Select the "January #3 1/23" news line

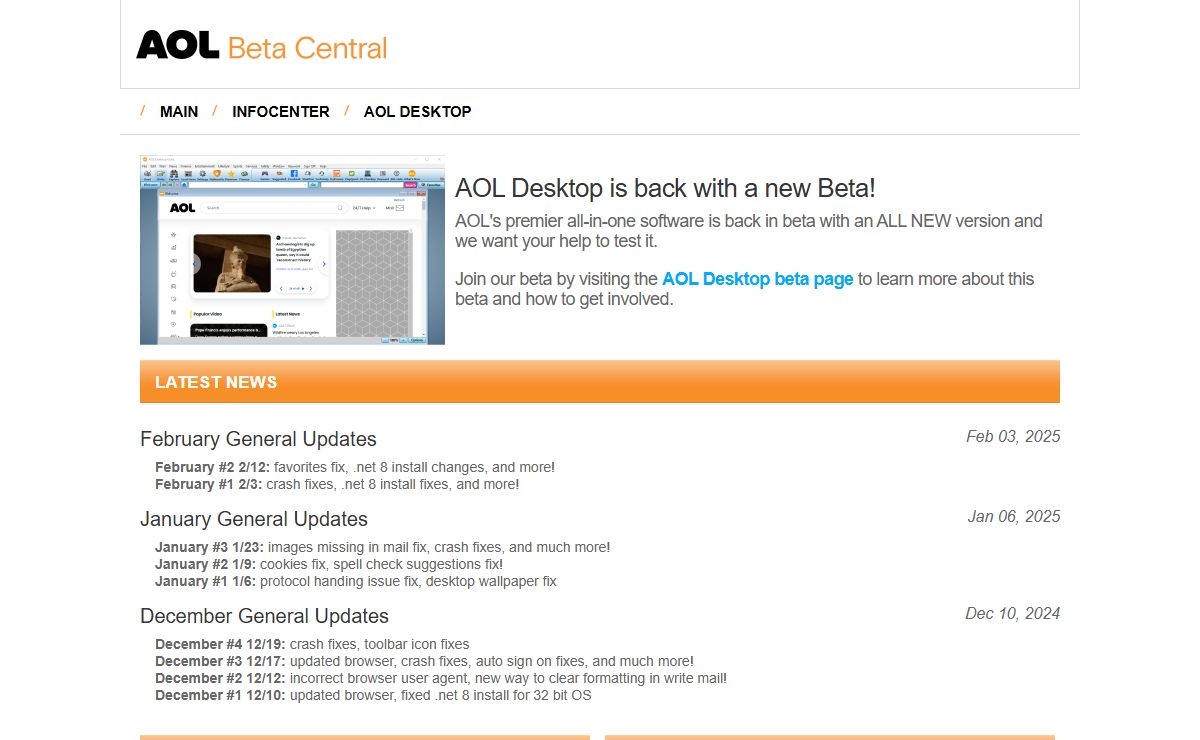pyautogui.click(x=382, y=547)
